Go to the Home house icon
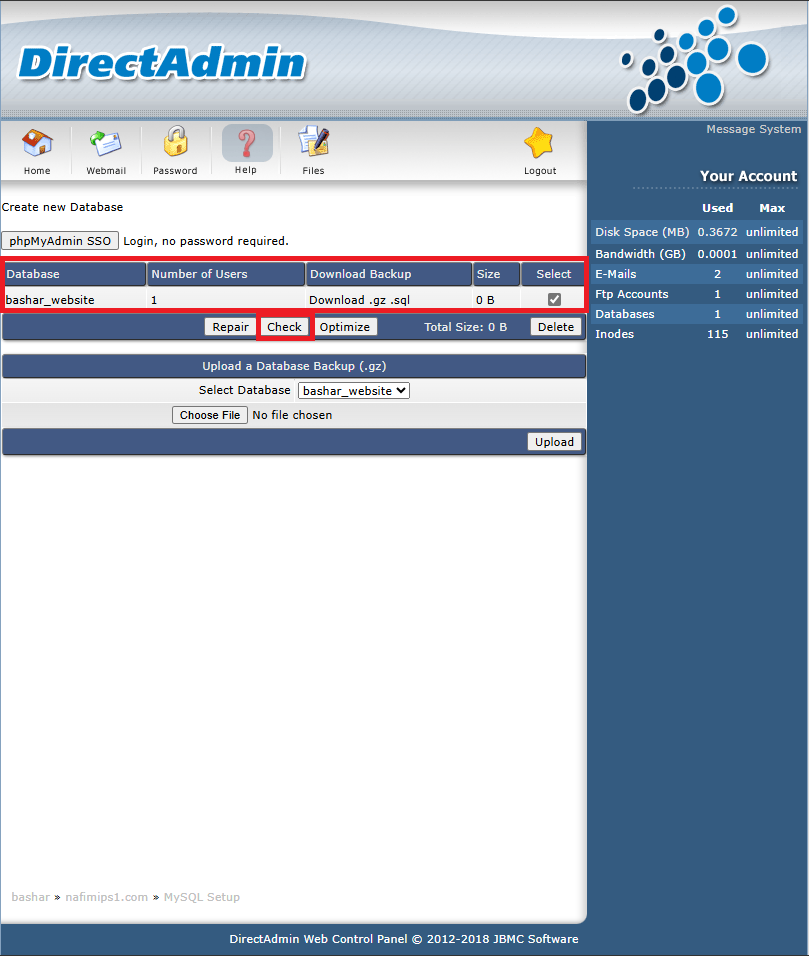The width and height of the screenshot is (809, 956). point(37,144)
